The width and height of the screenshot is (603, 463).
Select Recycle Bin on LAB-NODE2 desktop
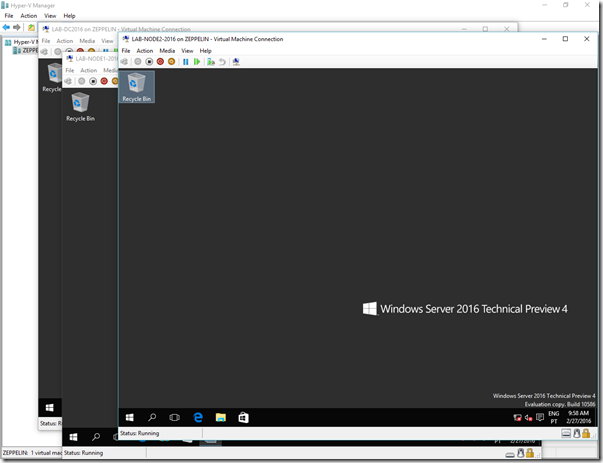pyautogui.click(x=137, y=87)
